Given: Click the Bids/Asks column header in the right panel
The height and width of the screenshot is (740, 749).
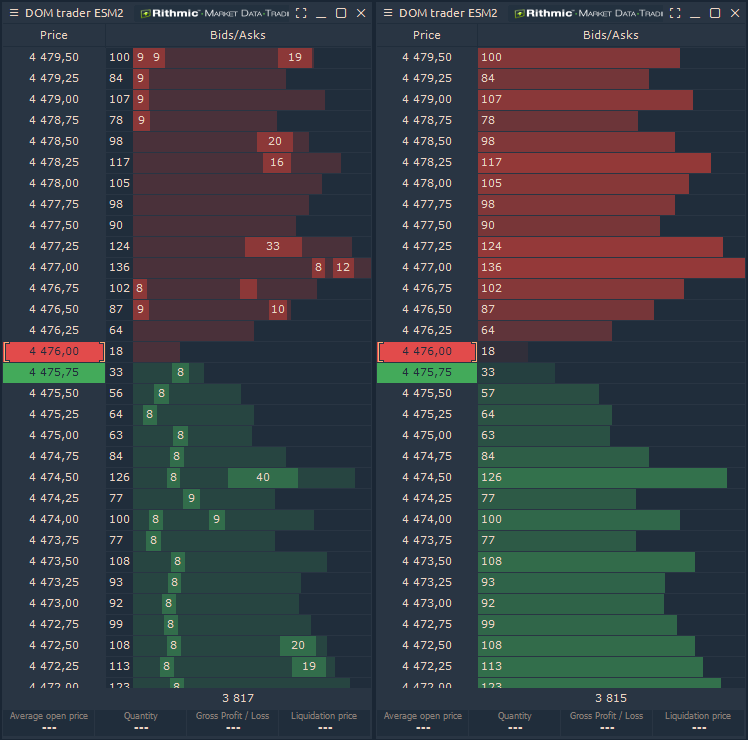Looking at the screenshot, I should pyautogui.click(x=611, y=35).
